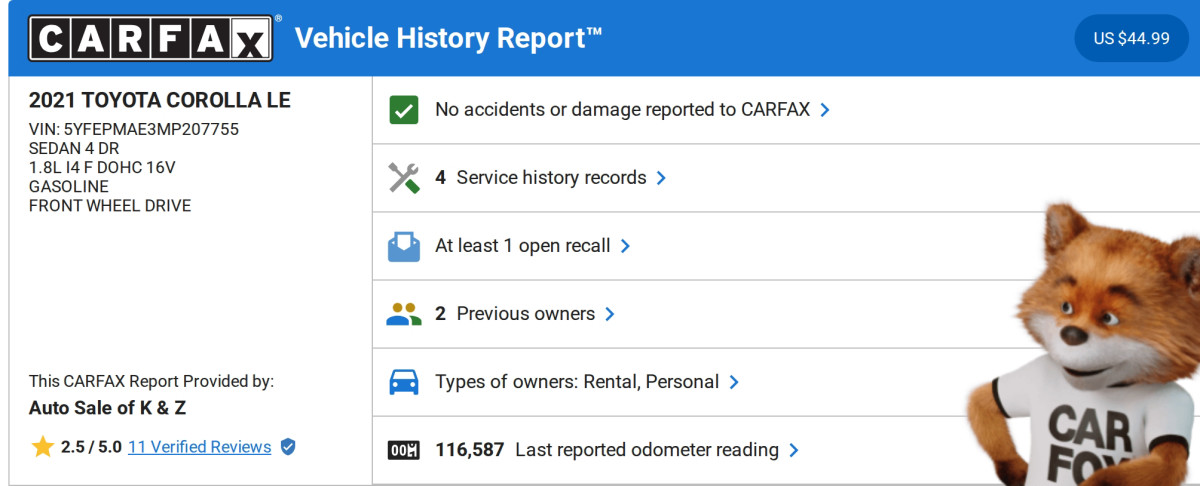
Task: Click the green checkmark no-accidents icon
Action: coord(404,110)
